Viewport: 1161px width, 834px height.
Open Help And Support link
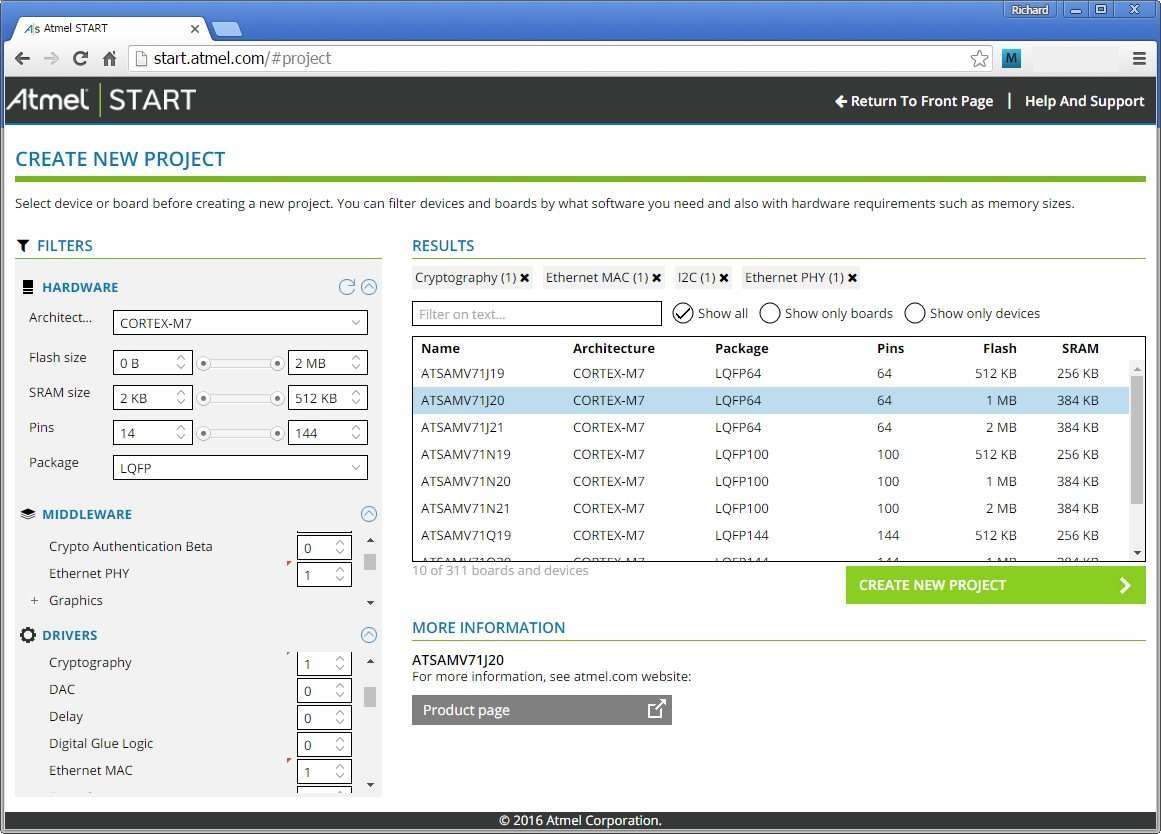coord(1084,101)
